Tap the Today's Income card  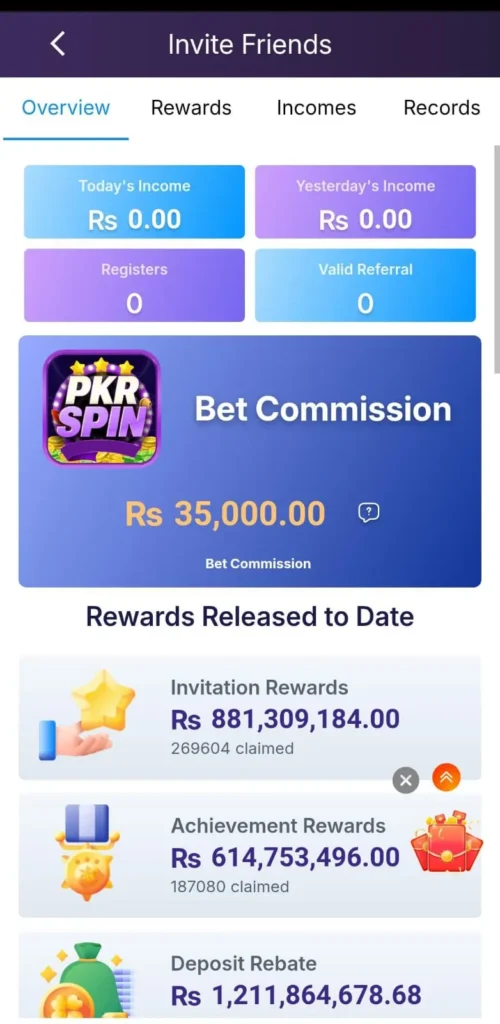pos(134,202)
